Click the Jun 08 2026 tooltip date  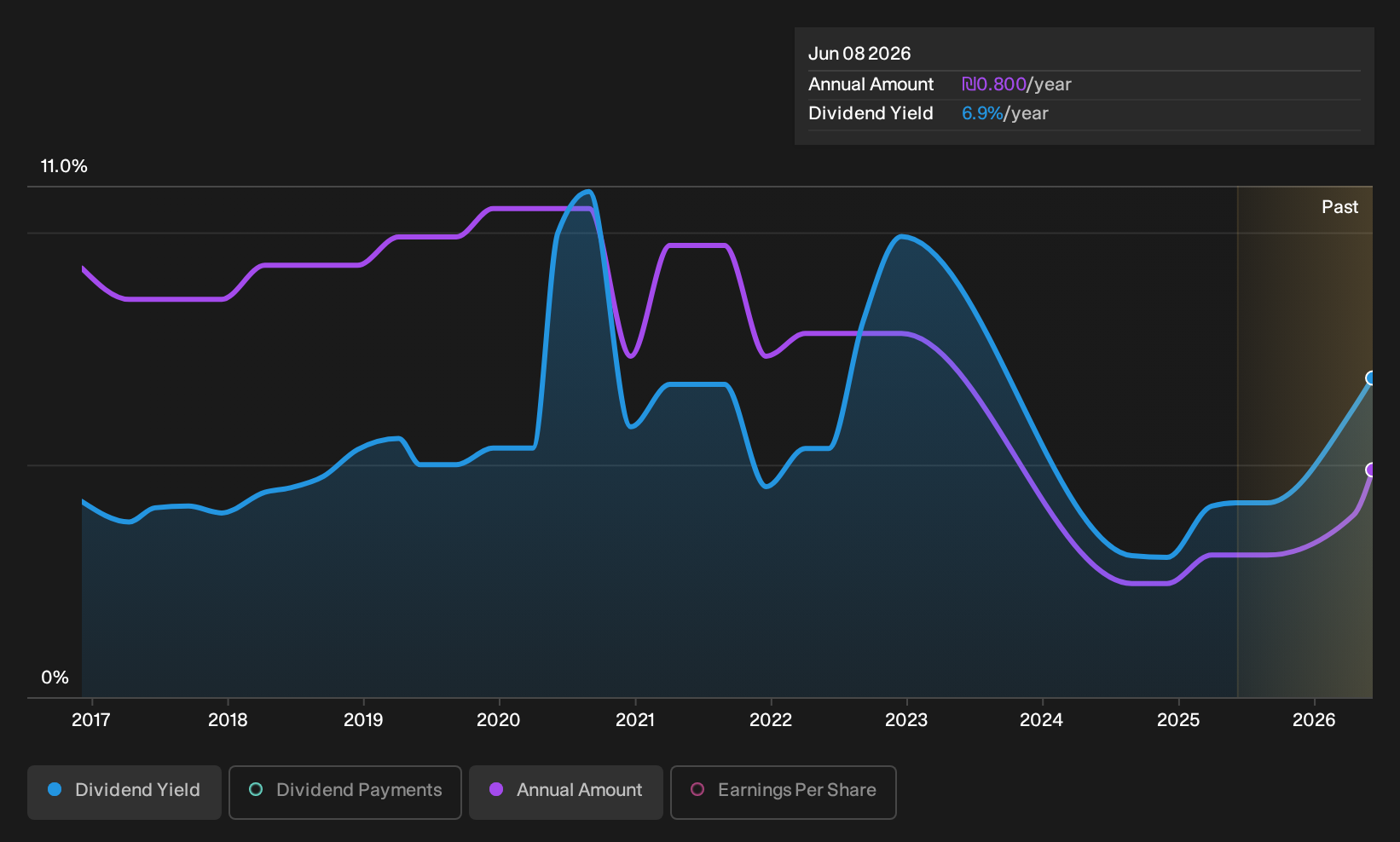coord(859,54)
